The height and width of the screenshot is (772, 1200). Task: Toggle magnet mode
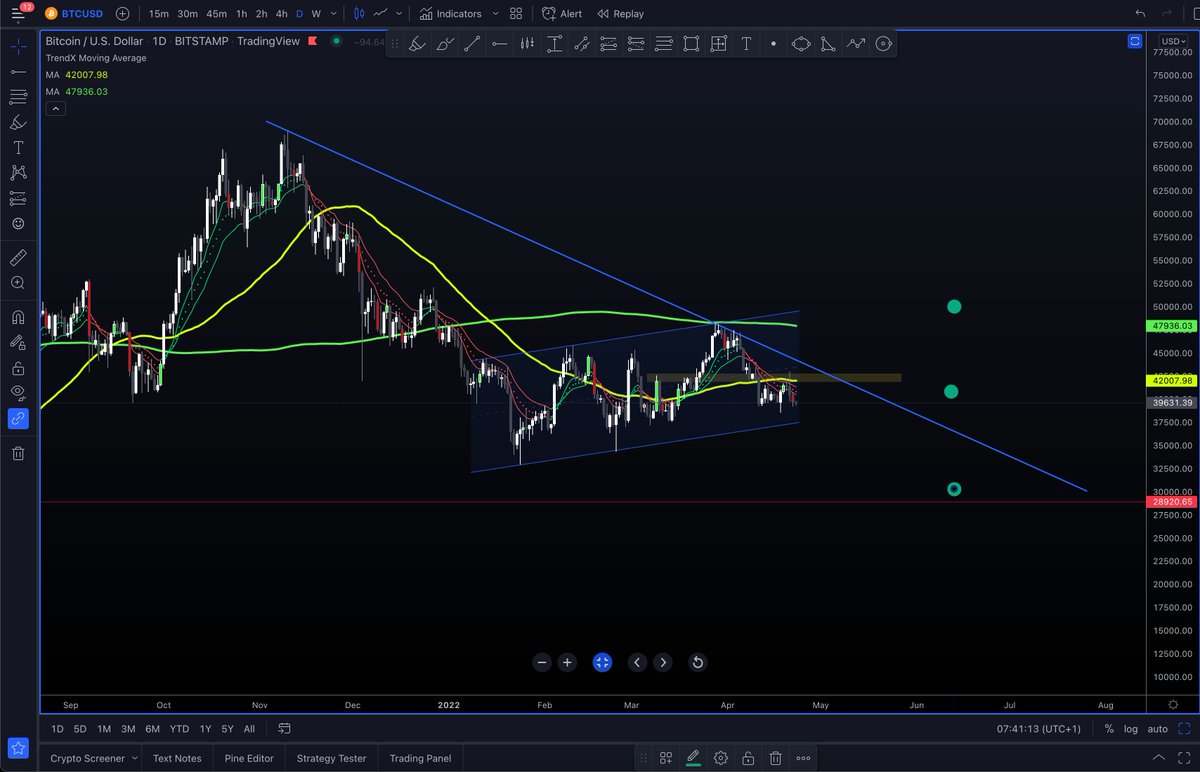tap(18, 317)
